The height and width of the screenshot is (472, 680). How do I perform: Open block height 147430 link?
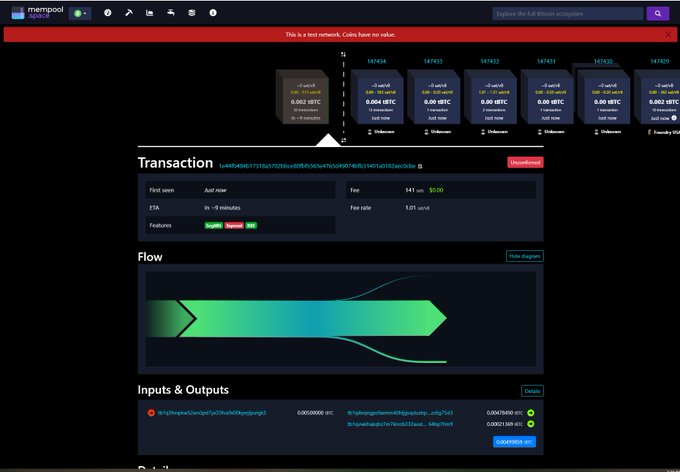tap(603, 62)
